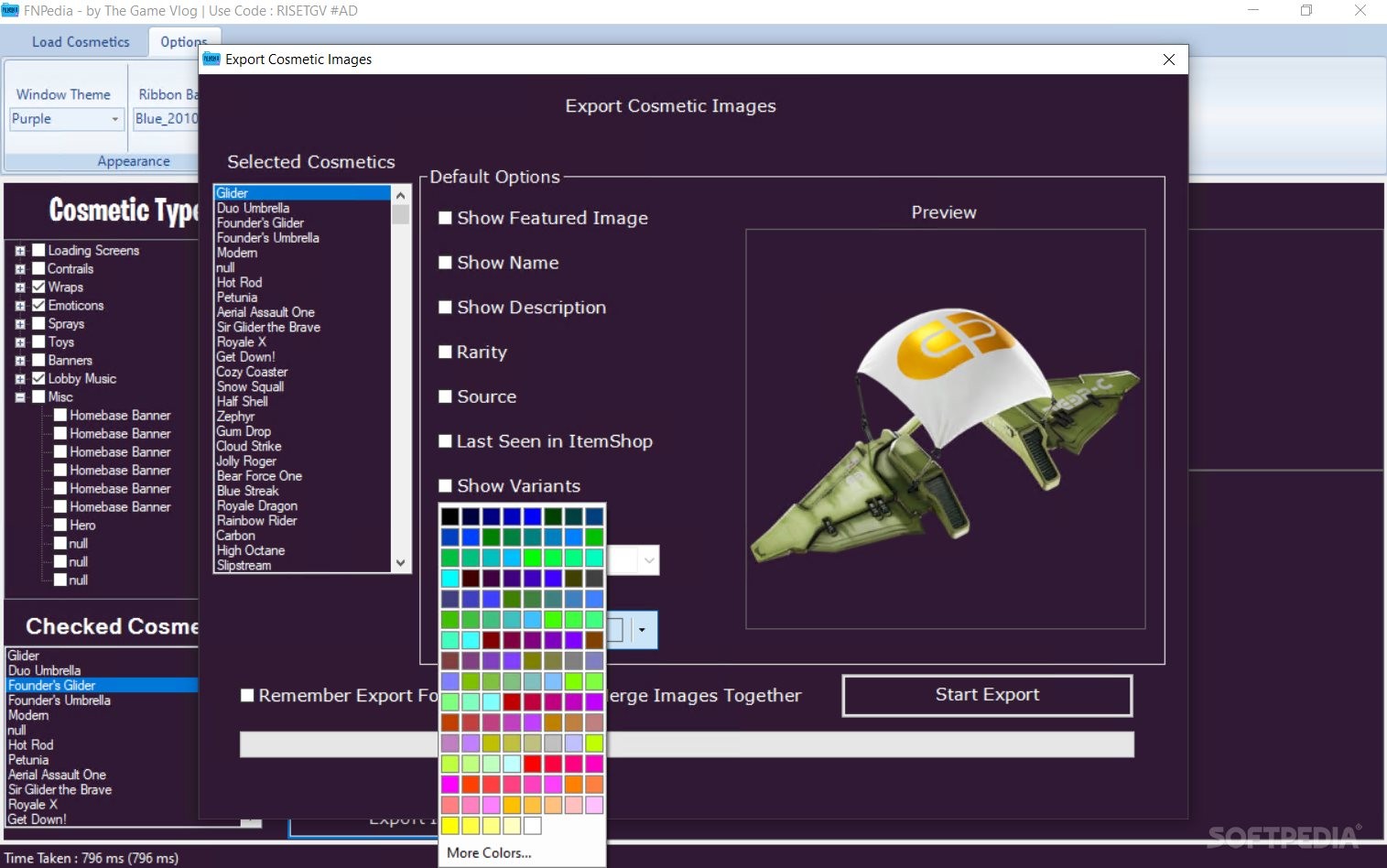Toggle the Source checkbox

(x=445, y=396)
